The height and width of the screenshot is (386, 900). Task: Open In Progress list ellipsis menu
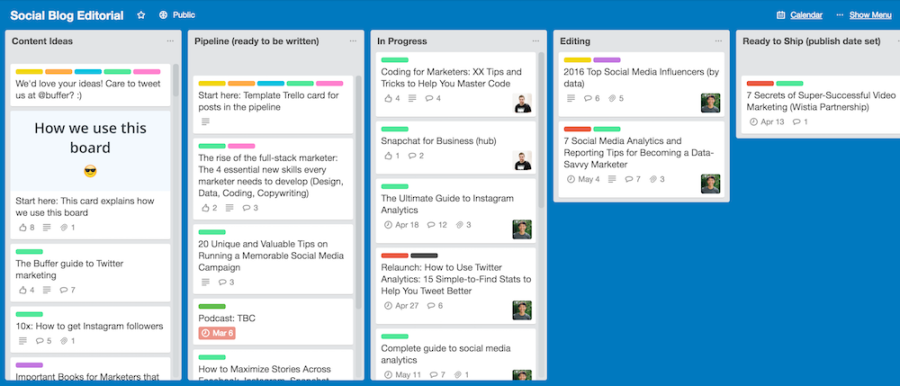click(536, 41)
